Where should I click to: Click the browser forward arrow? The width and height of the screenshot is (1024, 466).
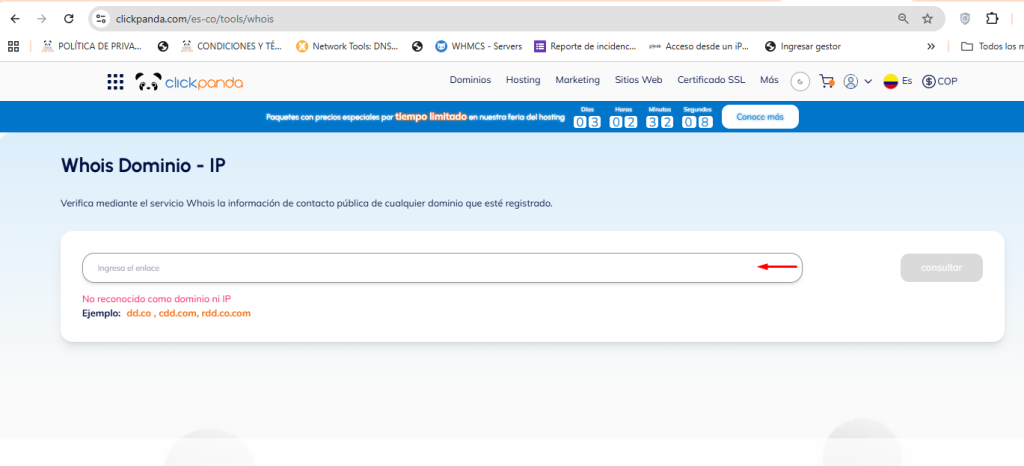42,19
